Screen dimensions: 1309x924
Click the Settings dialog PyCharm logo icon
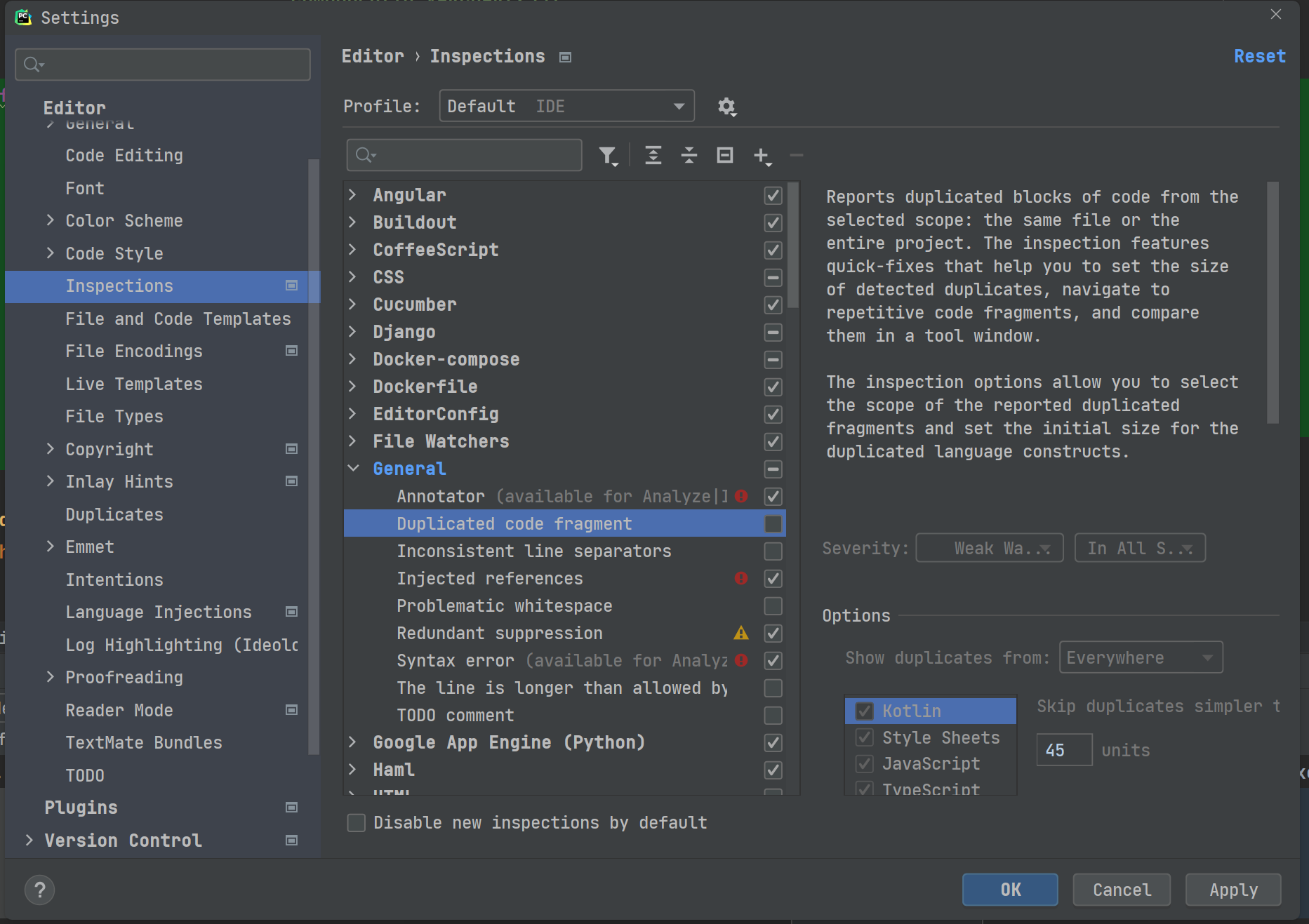click(23, 18)
